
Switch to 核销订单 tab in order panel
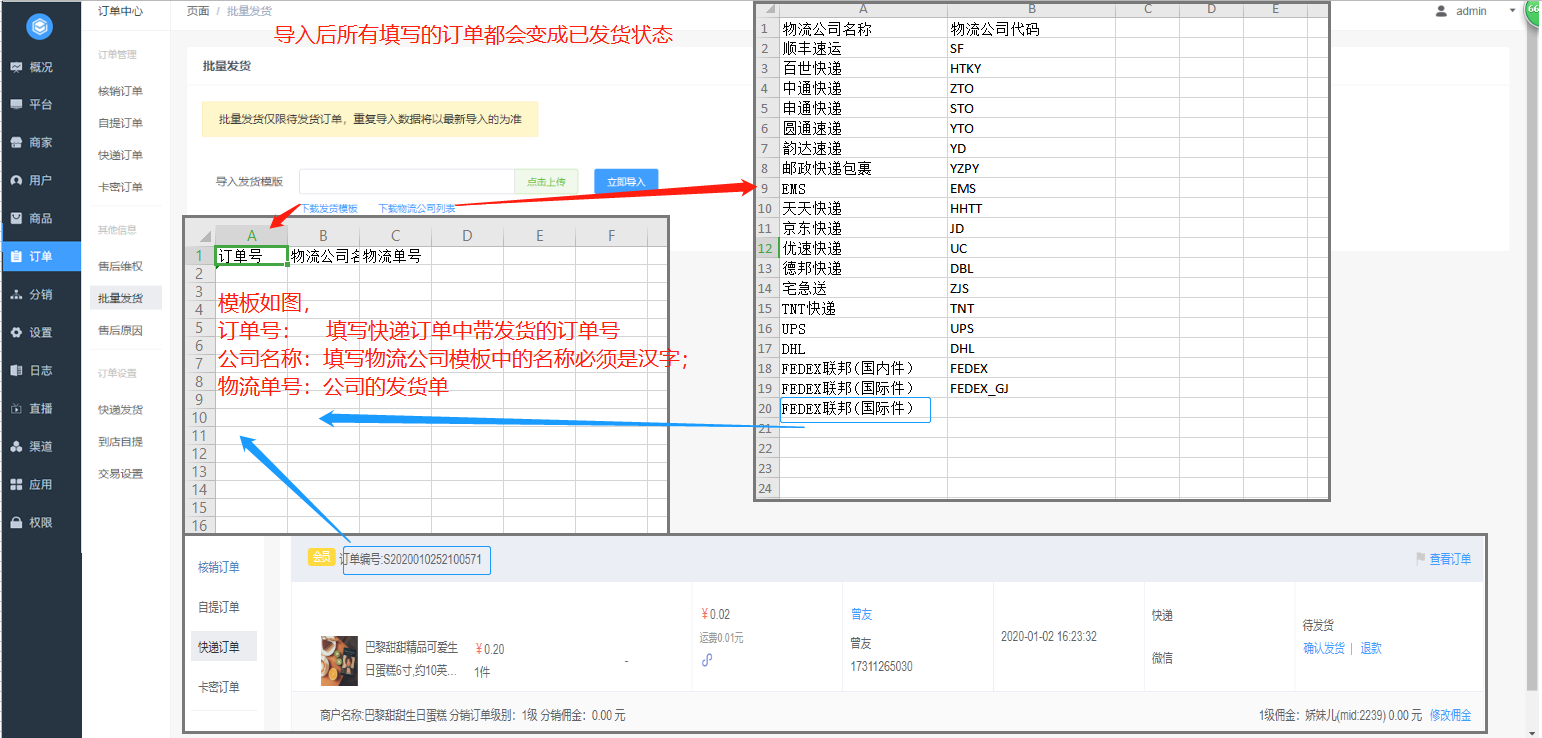(219, 567)
